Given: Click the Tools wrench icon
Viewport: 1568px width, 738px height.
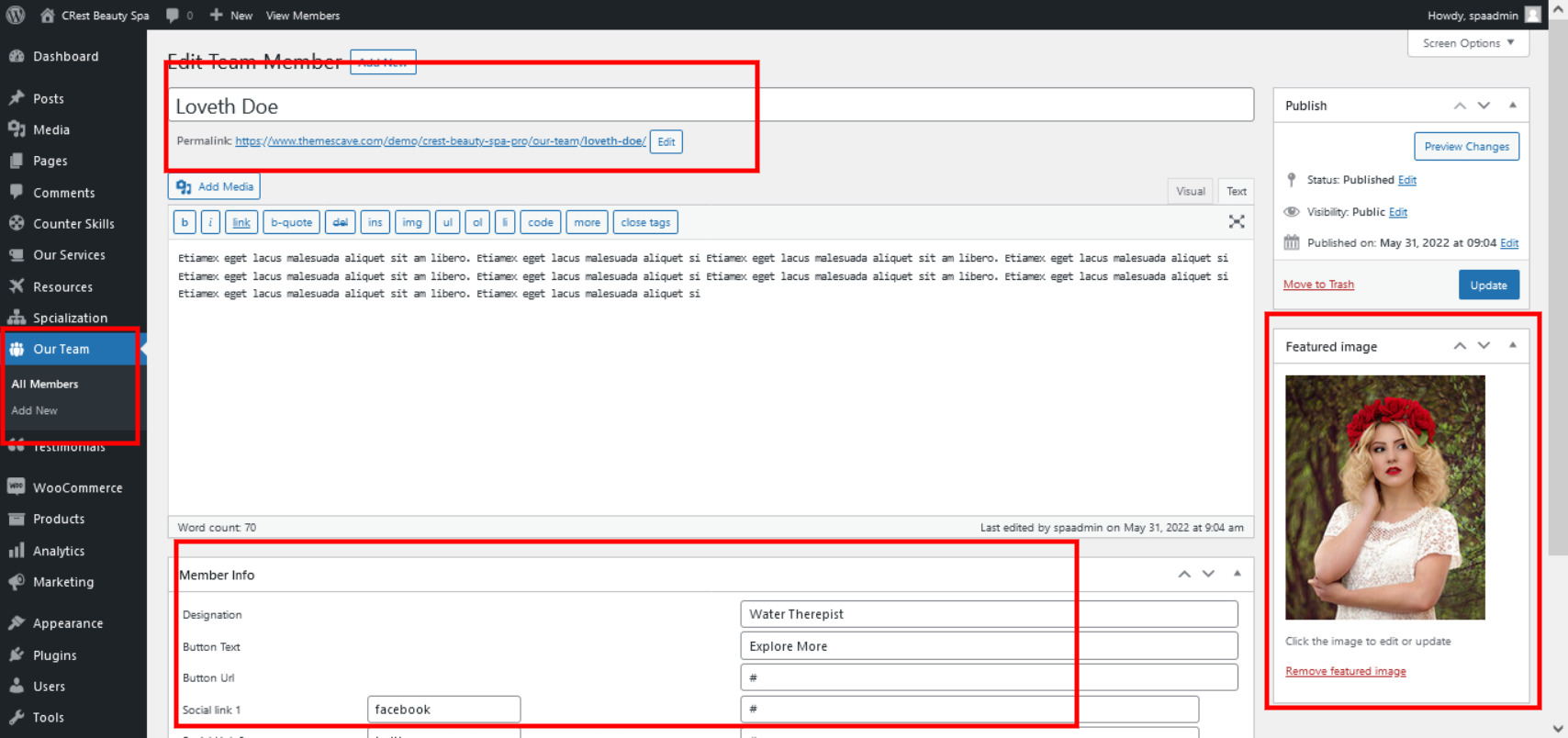Looking at the screenshot, I should coord(17,717).
